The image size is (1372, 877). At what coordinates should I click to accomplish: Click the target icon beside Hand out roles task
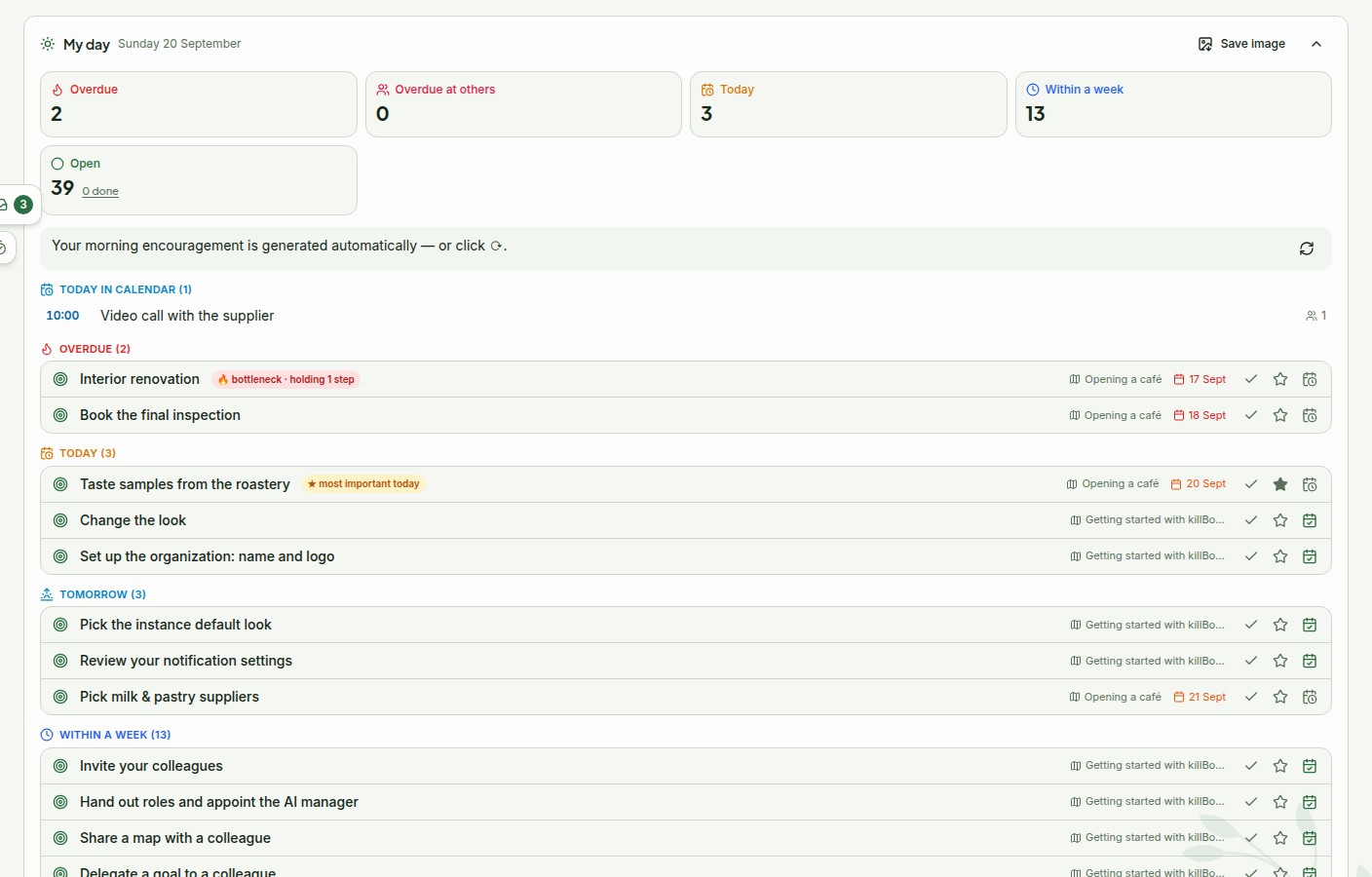pos(60,802)
